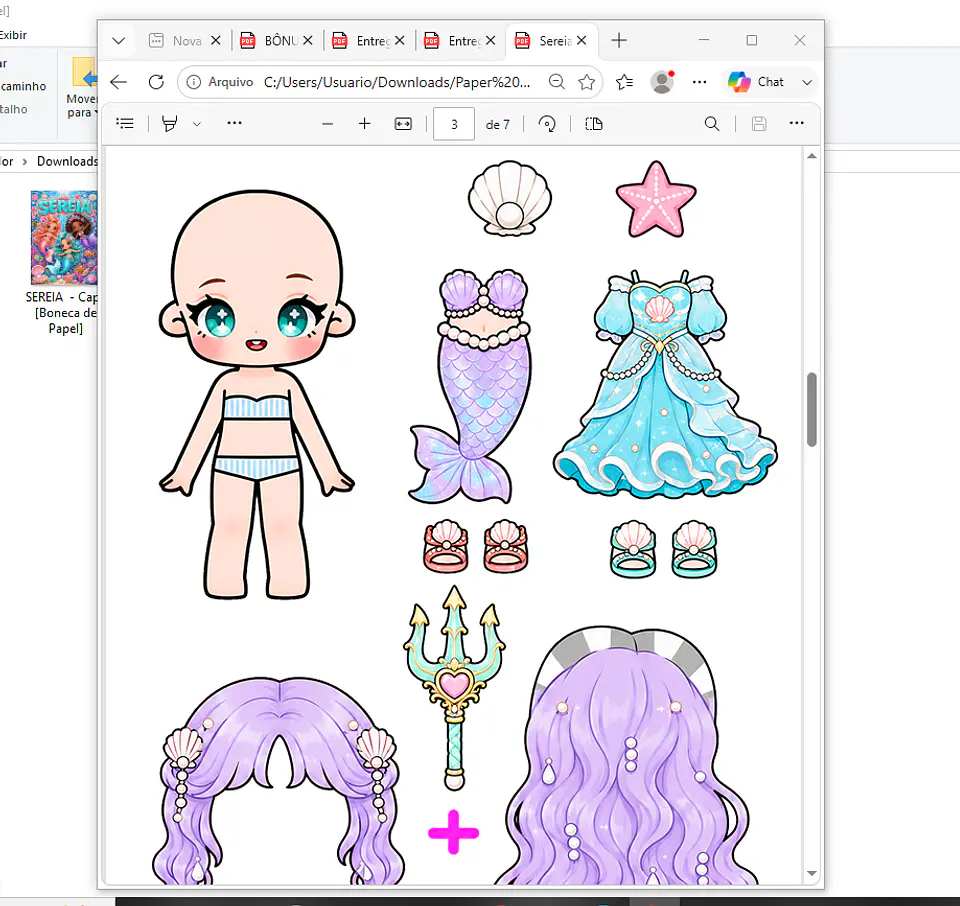The width and height of the screenshot is (960, 906).
Task: Open PDF toolbar more options right
Action: (797, 123)
